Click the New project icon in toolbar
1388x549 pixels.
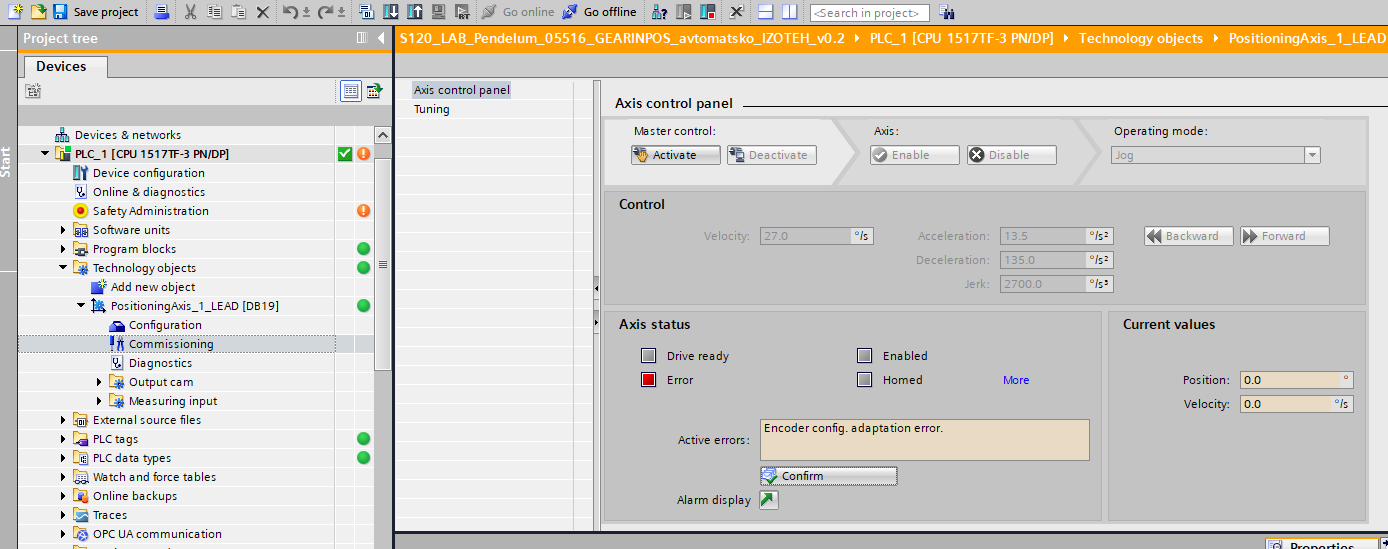coord(14,12)
